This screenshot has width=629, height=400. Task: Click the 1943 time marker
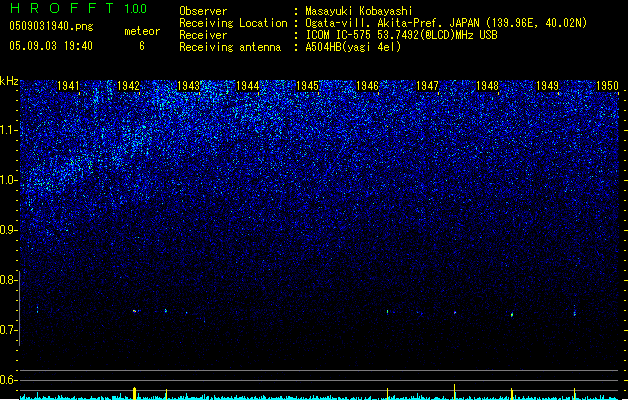click(189, 86)
